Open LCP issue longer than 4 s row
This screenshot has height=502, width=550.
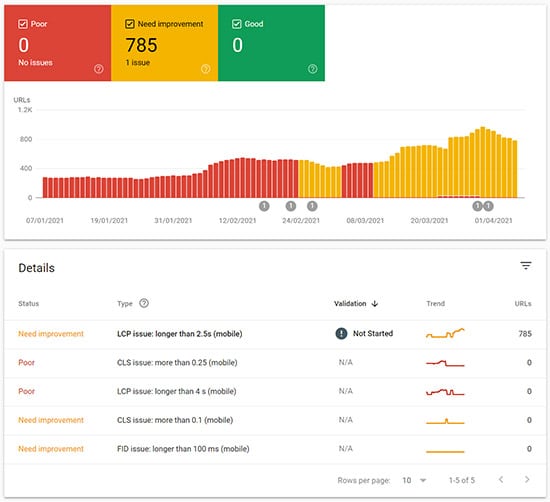[x=275, y=391]
